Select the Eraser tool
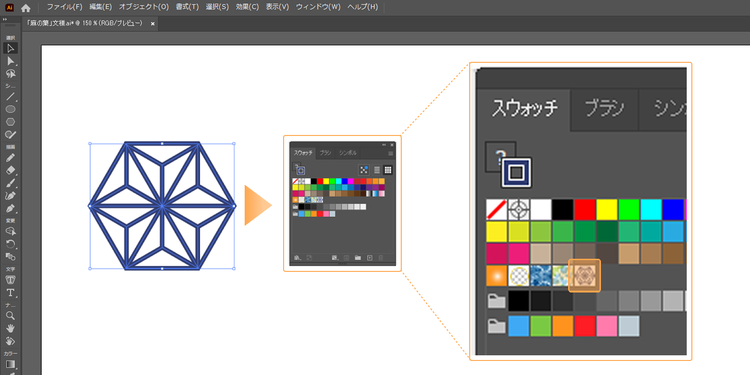This screenshot has width=750, height=375. coord(11,171)
